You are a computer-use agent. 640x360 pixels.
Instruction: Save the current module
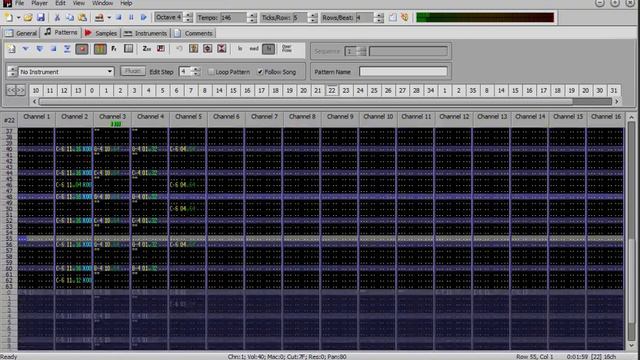point(40,18)
